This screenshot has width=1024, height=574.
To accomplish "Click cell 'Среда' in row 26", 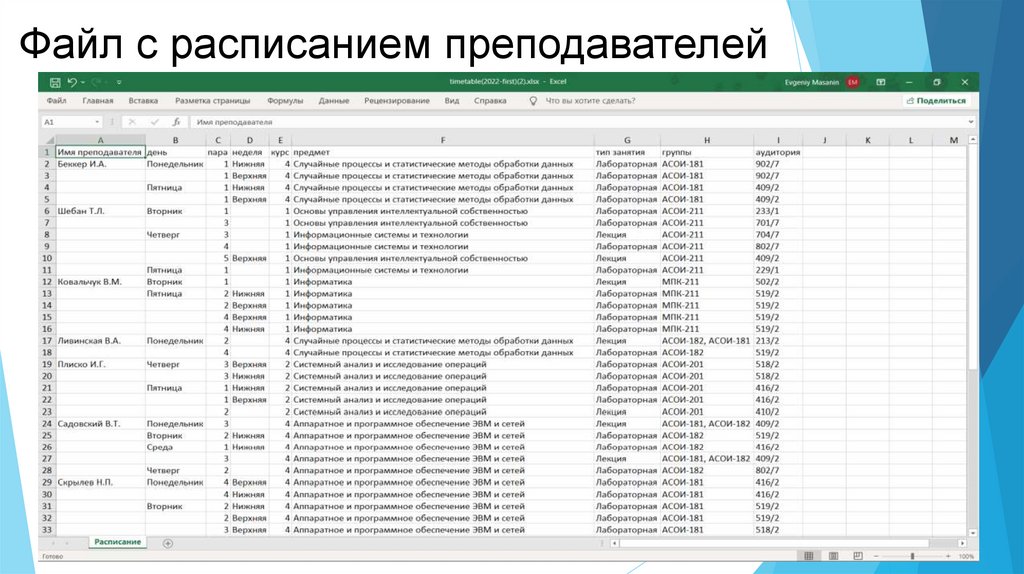I will click(x=175, y=447).
